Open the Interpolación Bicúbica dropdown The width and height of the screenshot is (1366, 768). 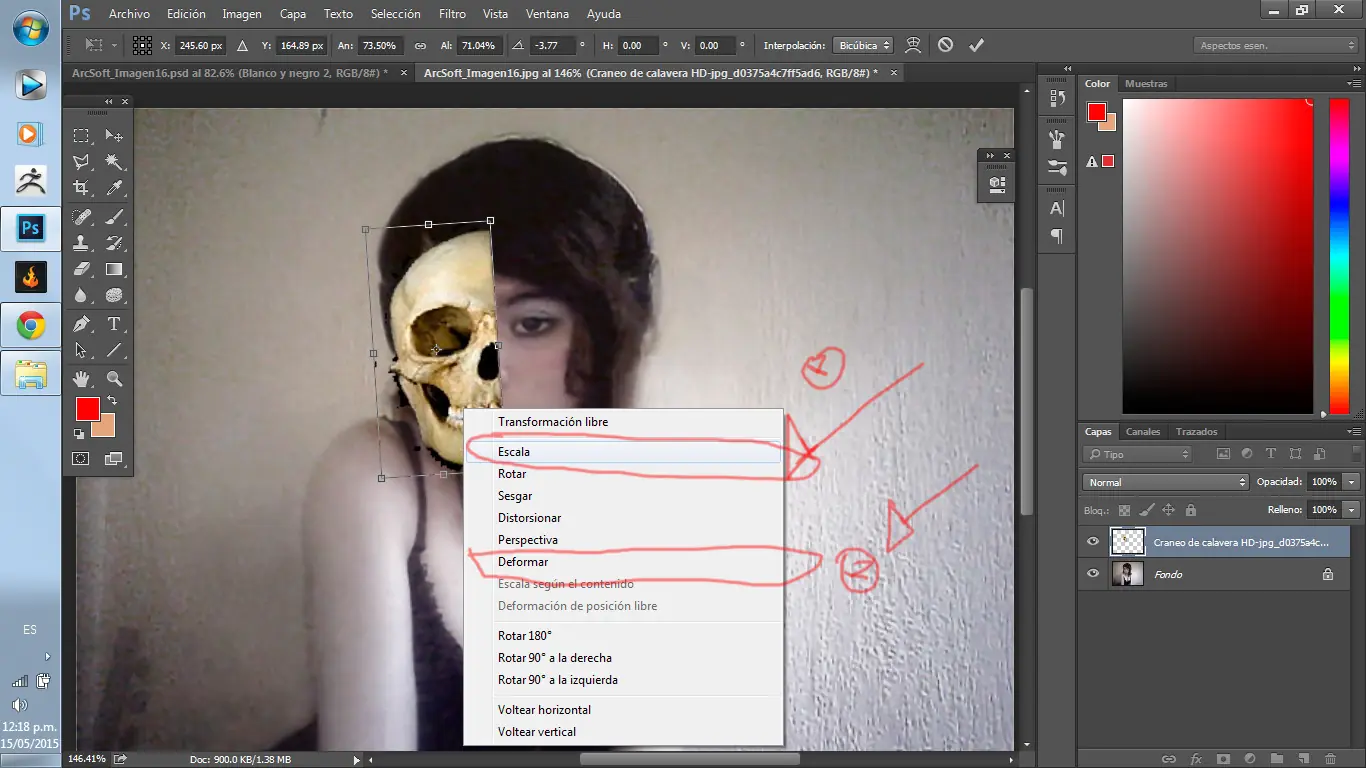(x=864, y=46)
